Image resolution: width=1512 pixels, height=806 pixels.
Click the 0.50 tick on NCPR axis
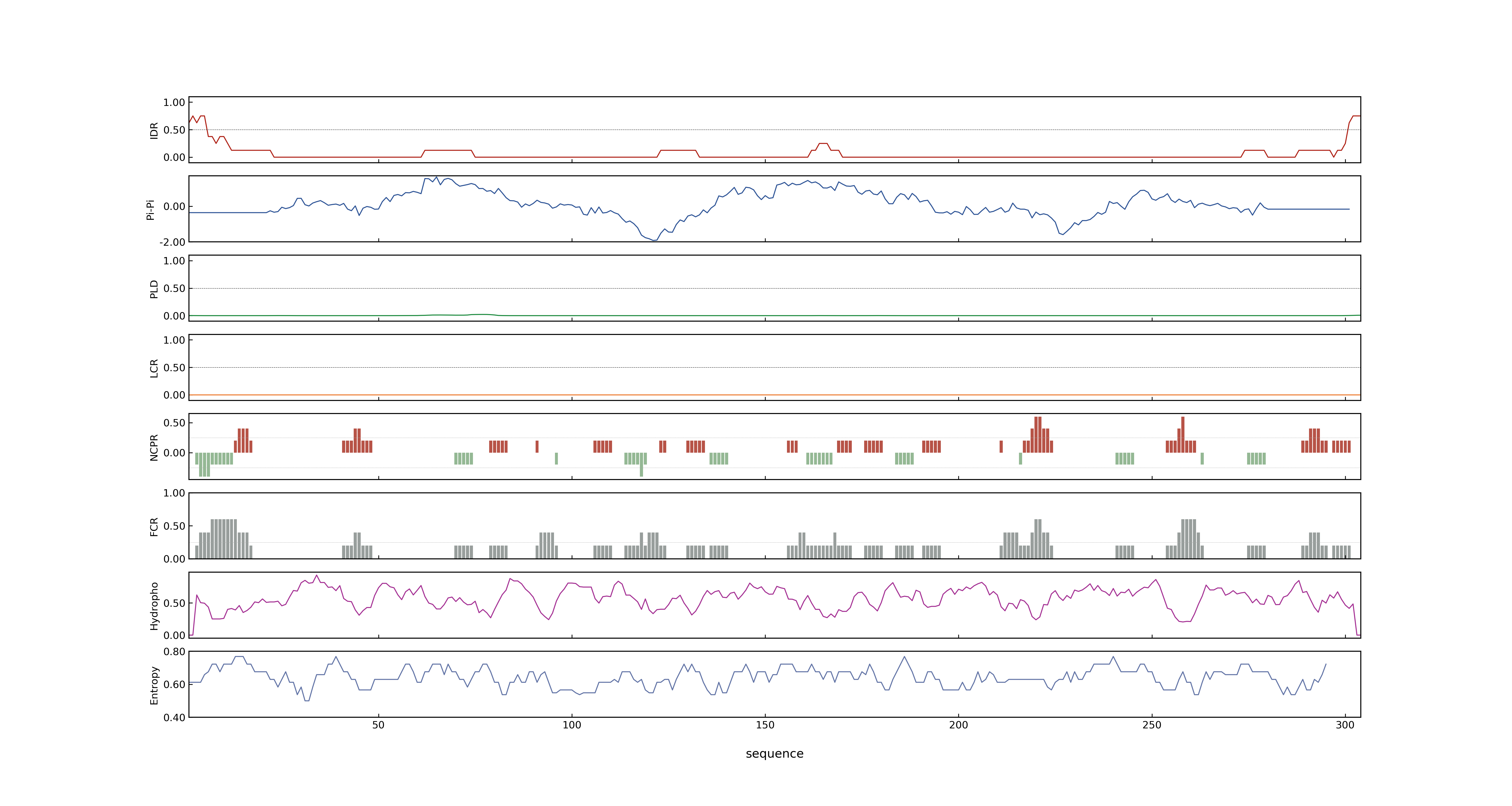[174, 423]
